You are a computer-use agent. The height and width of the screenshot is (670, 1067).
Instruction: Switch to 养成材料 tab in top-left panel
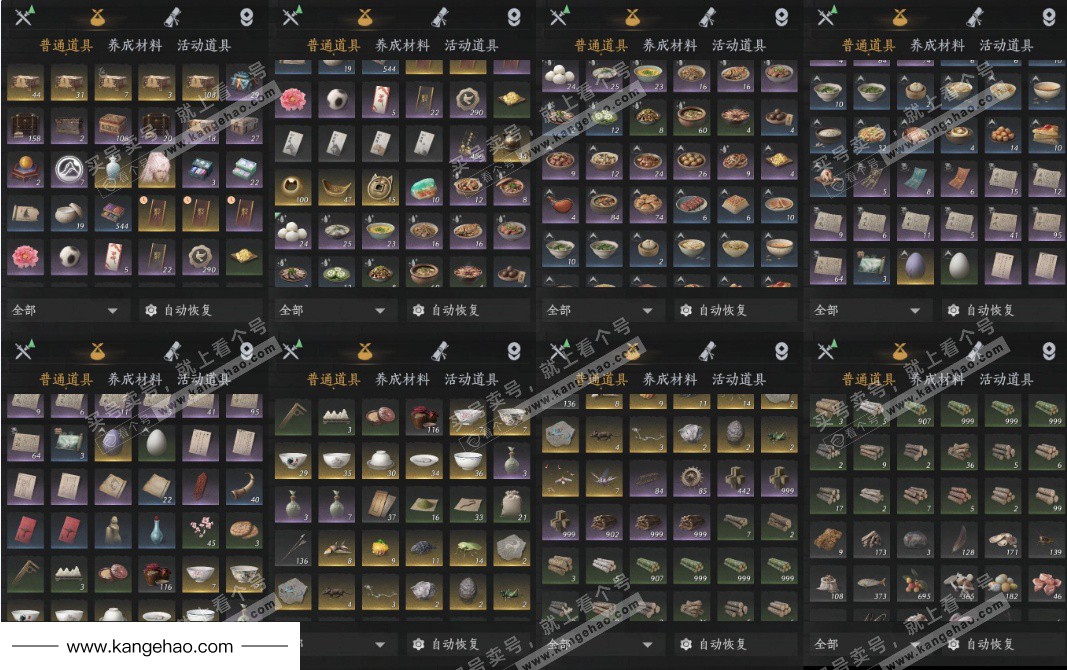pyautogui.click(x=135, y=46)
